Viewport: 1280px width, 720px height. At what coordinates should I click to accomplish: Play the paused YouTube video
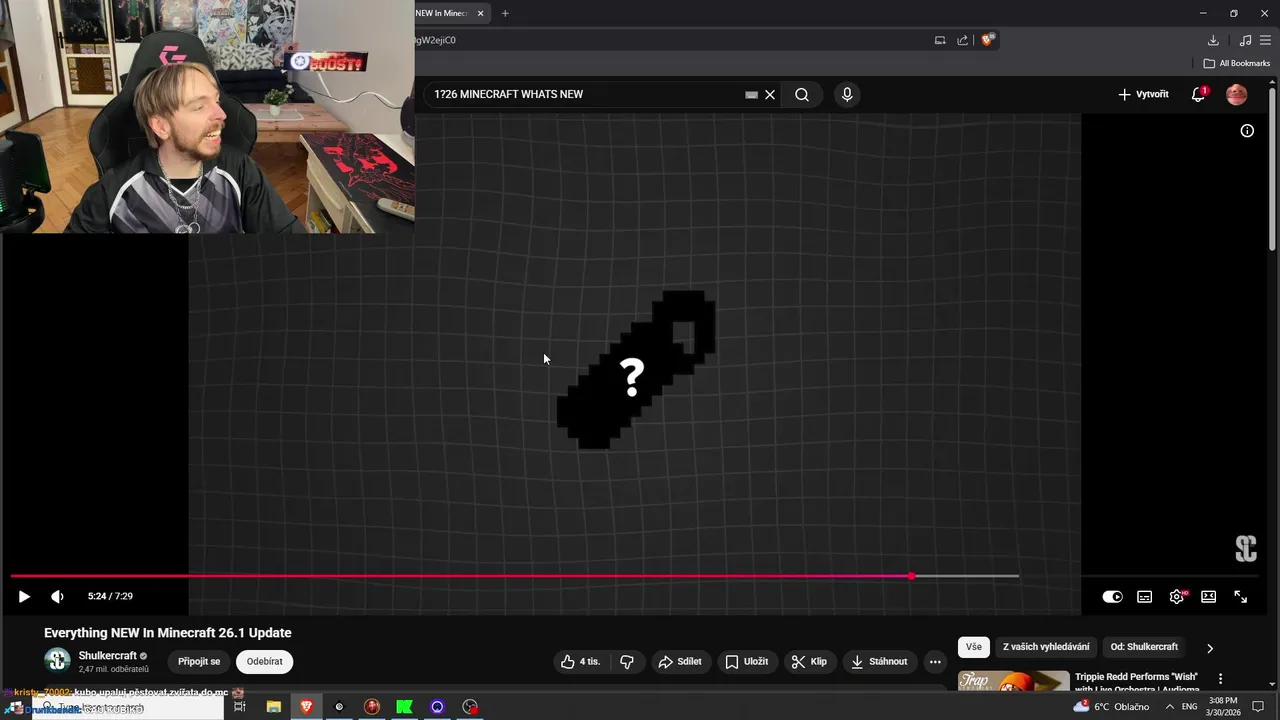pyautogui.click(x=24, y=597)
